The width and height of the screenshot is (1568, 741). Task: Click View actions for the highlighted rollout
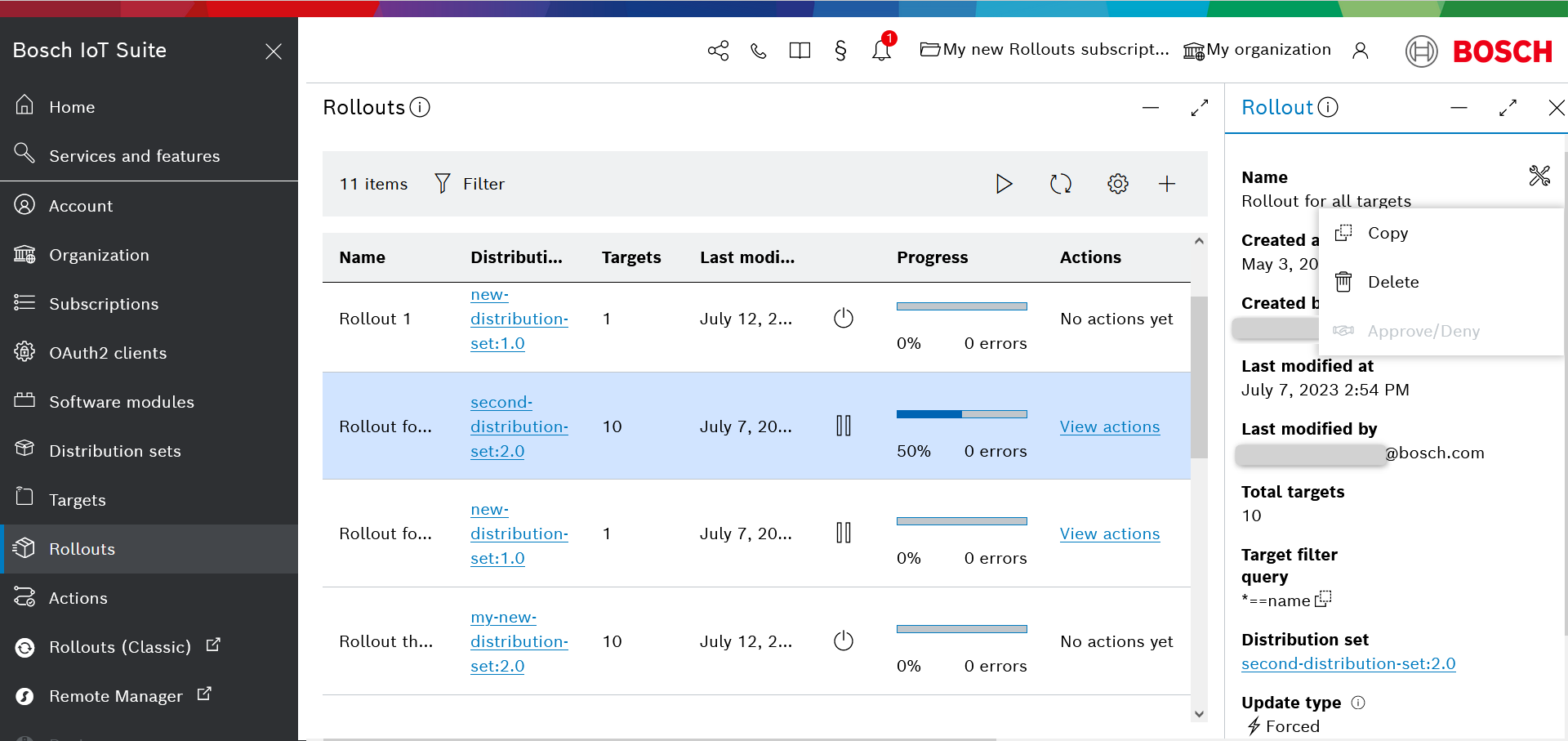pos(1109,426)
